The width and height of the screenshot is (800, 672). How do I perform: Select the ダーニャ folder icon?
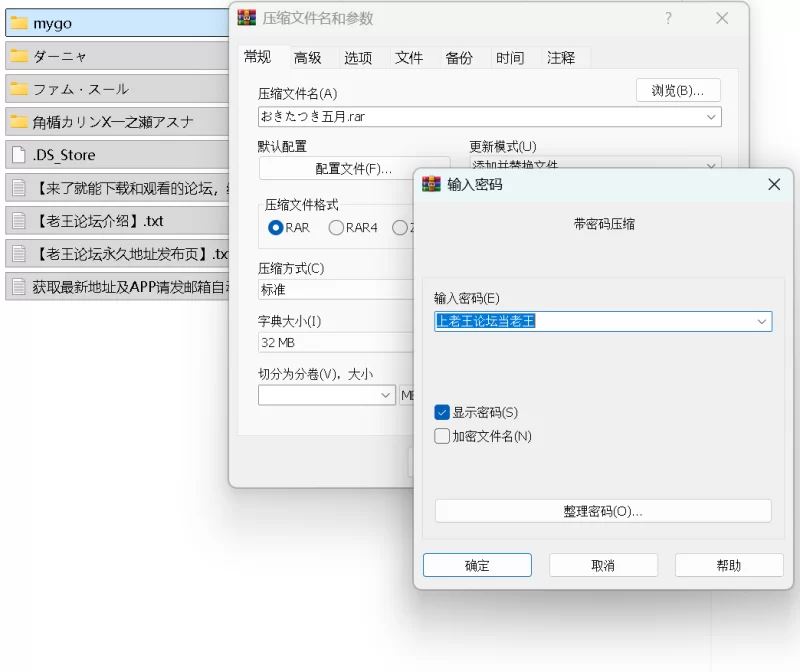(x=19, y=56)
